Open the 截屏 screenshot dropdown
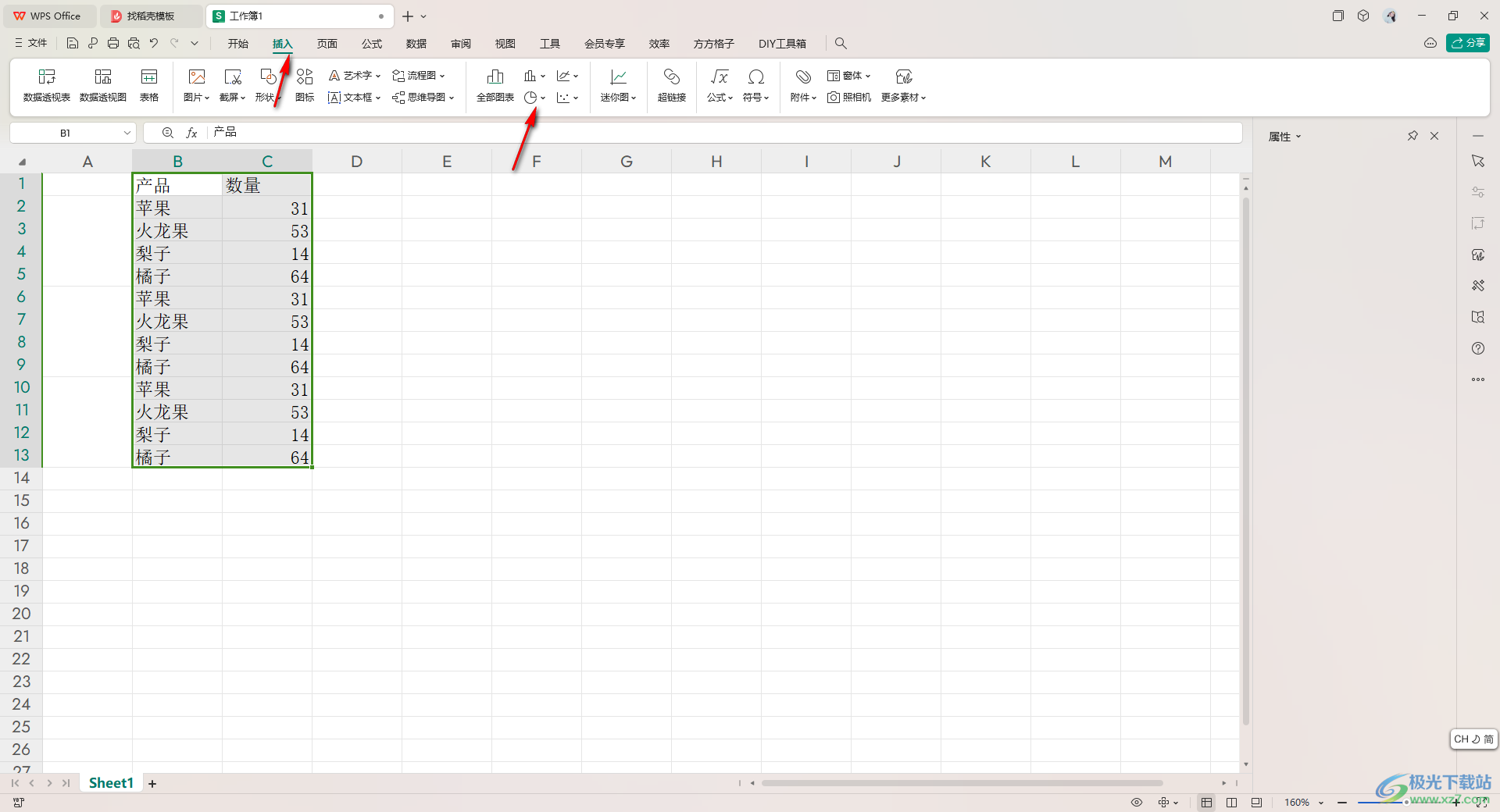The height and width of the screenshot is (812, 1500). tap(233, 85)
